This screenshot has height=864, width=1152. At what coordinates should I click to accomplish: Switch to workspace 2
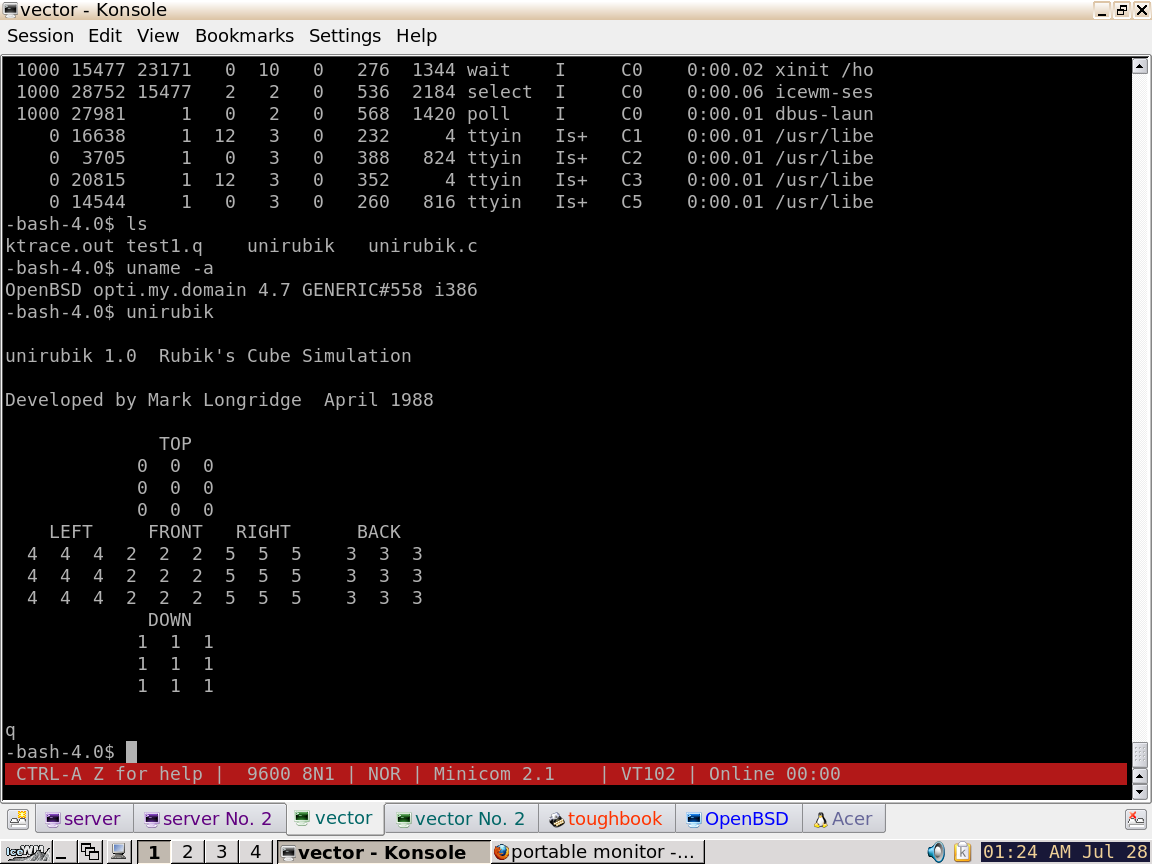[187, 852]
